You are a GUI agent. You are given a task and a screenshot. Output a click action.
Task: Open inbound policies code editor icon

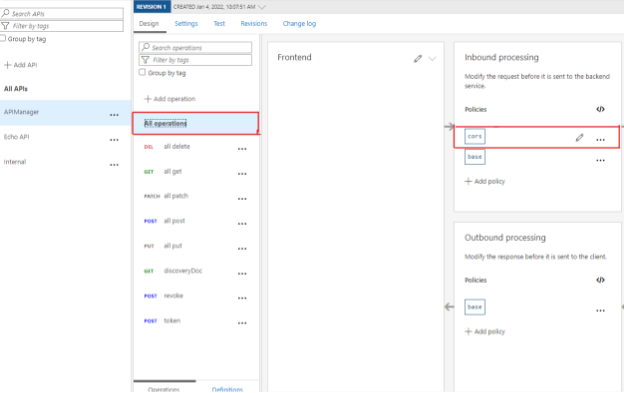[x=600, y=109]
